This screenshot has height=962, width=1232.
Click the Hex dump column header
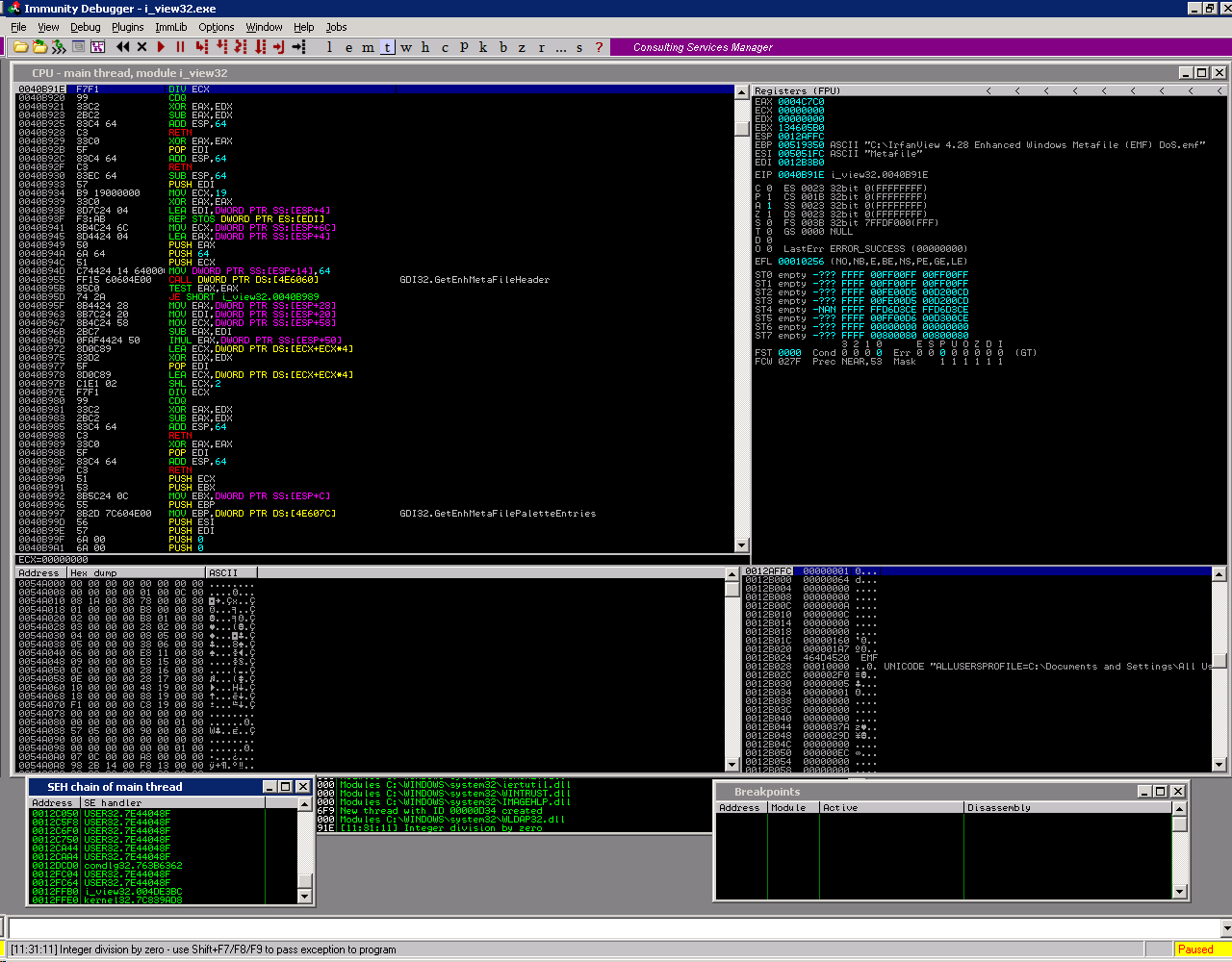pos(135,572)
